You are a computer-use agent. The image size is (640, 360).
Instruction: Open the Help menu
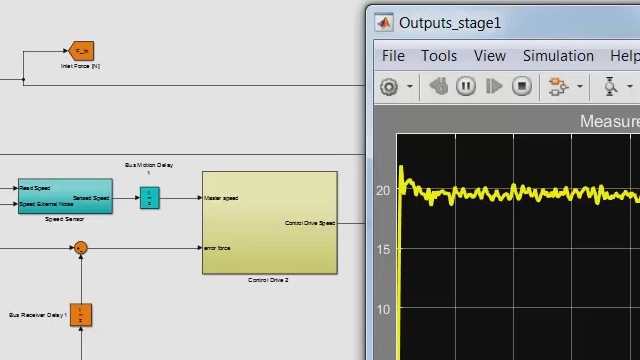click(x=625, y=56)
